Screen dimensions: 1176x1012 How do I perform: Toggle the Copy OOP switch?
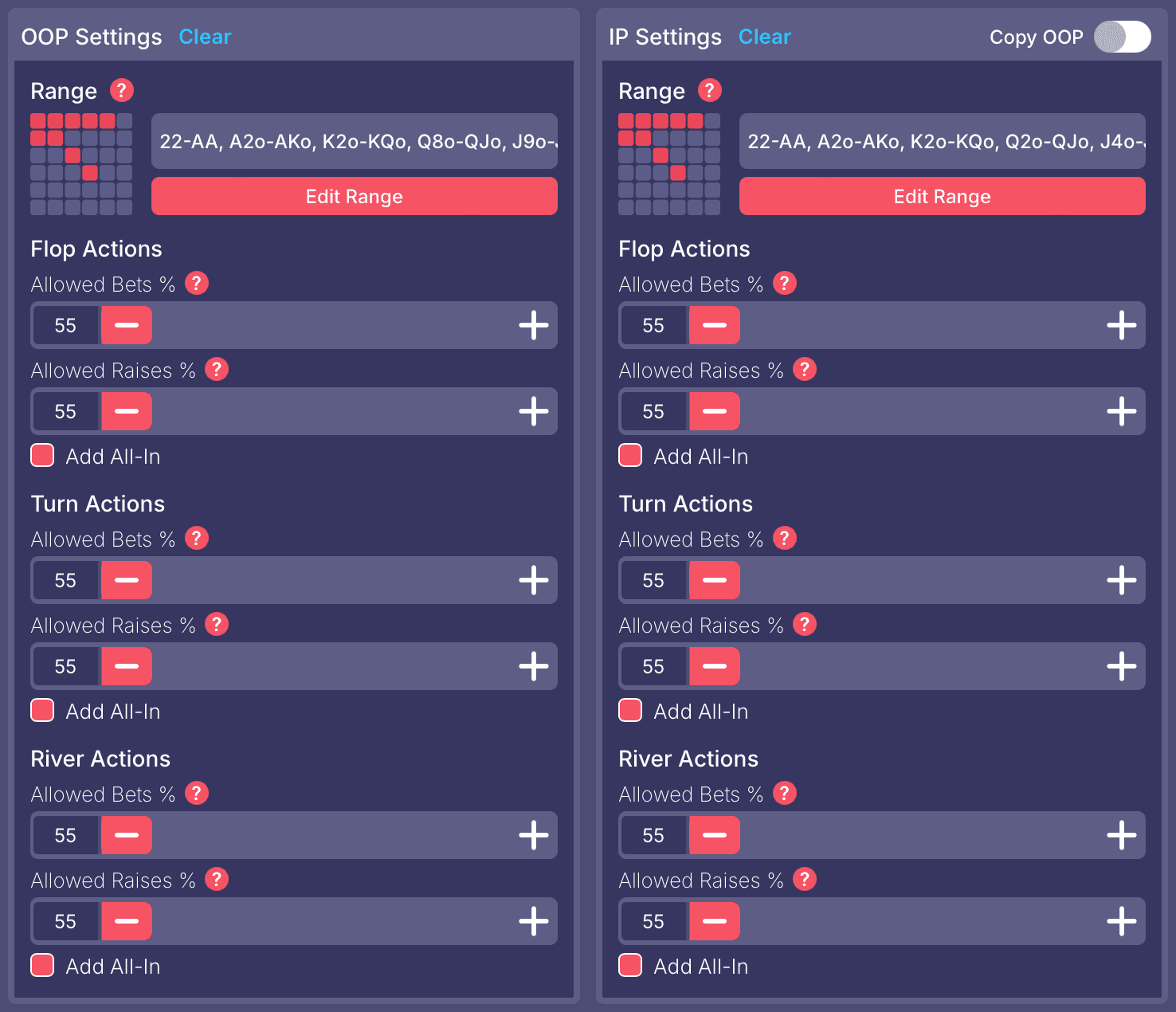tap(1122, 37)
